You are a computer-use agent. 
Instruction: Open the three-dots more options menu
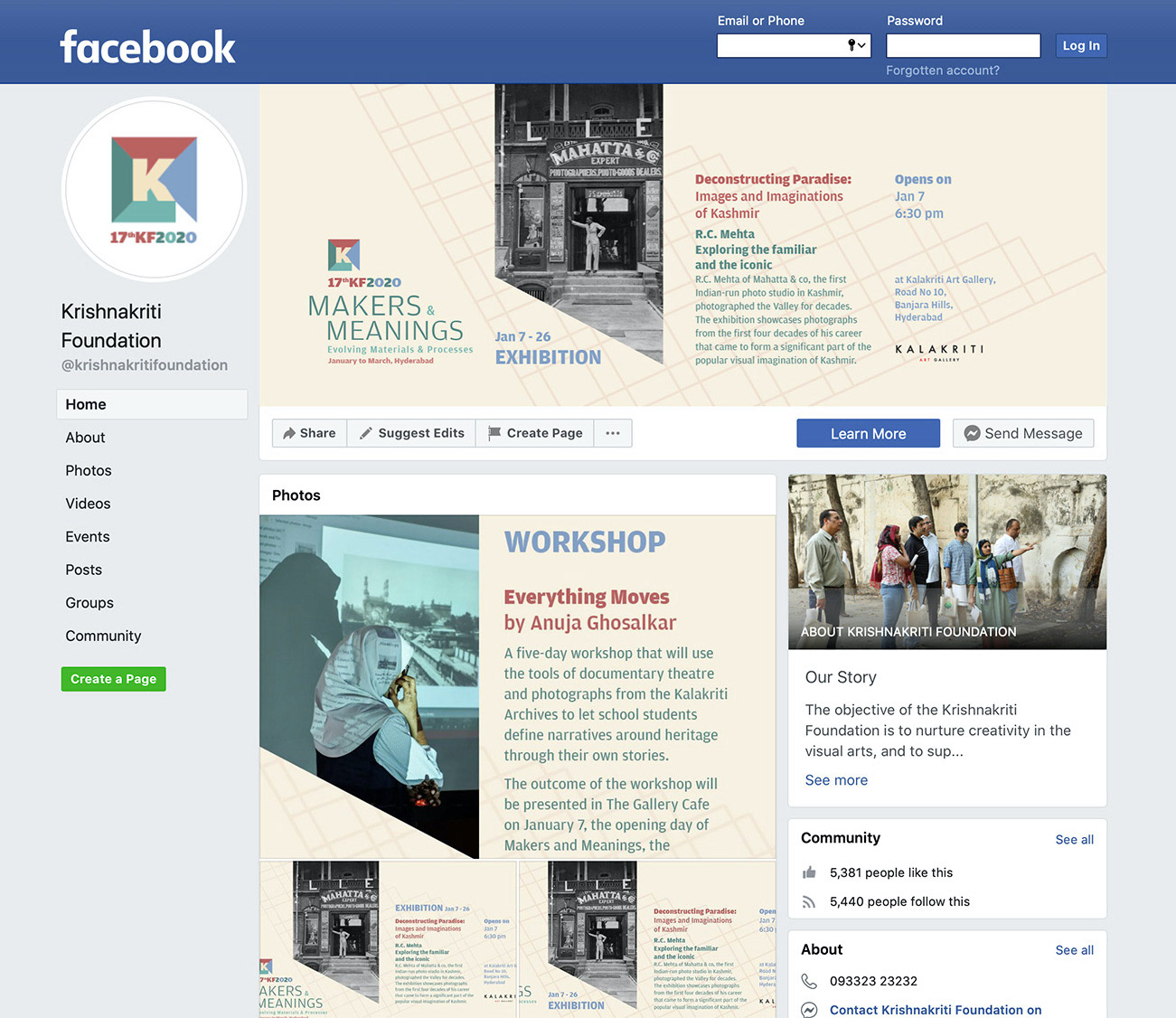(x=613, y=433)
